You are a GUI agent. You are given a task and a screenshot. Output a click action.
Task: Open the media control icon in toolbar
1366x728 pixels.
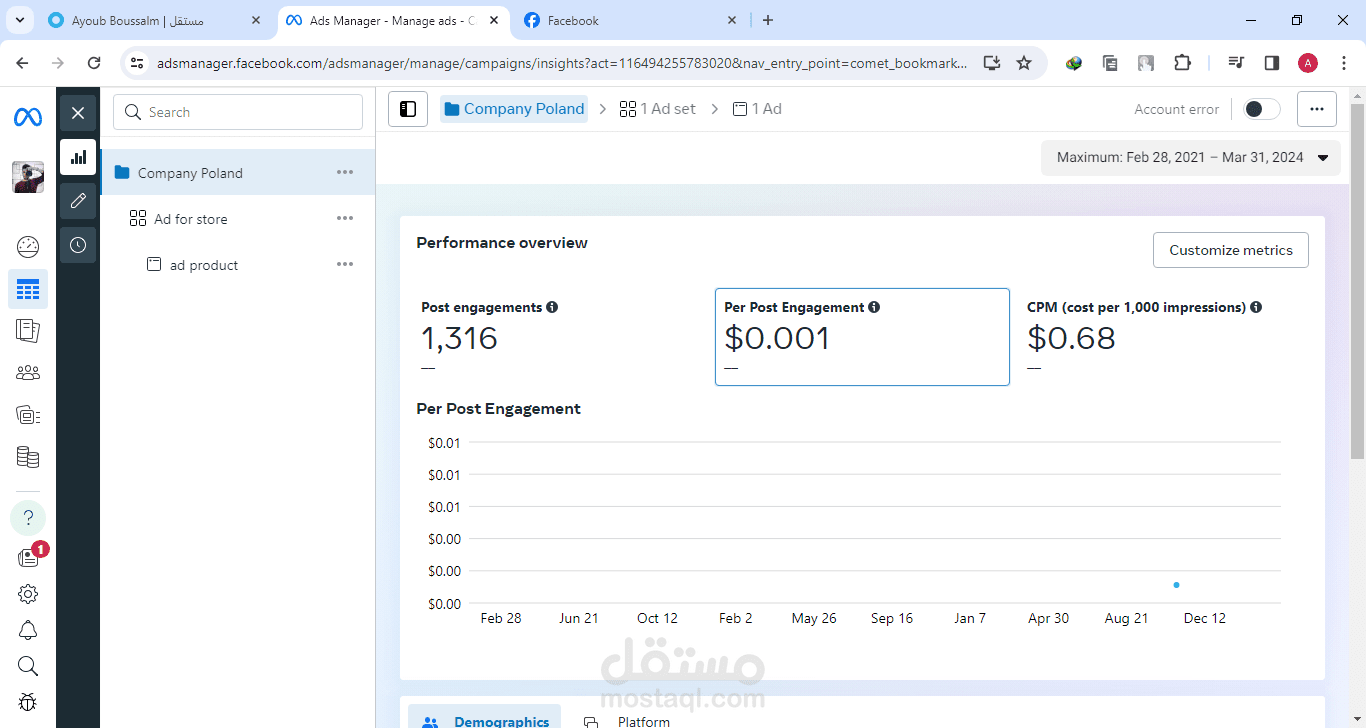(1237, 63)
